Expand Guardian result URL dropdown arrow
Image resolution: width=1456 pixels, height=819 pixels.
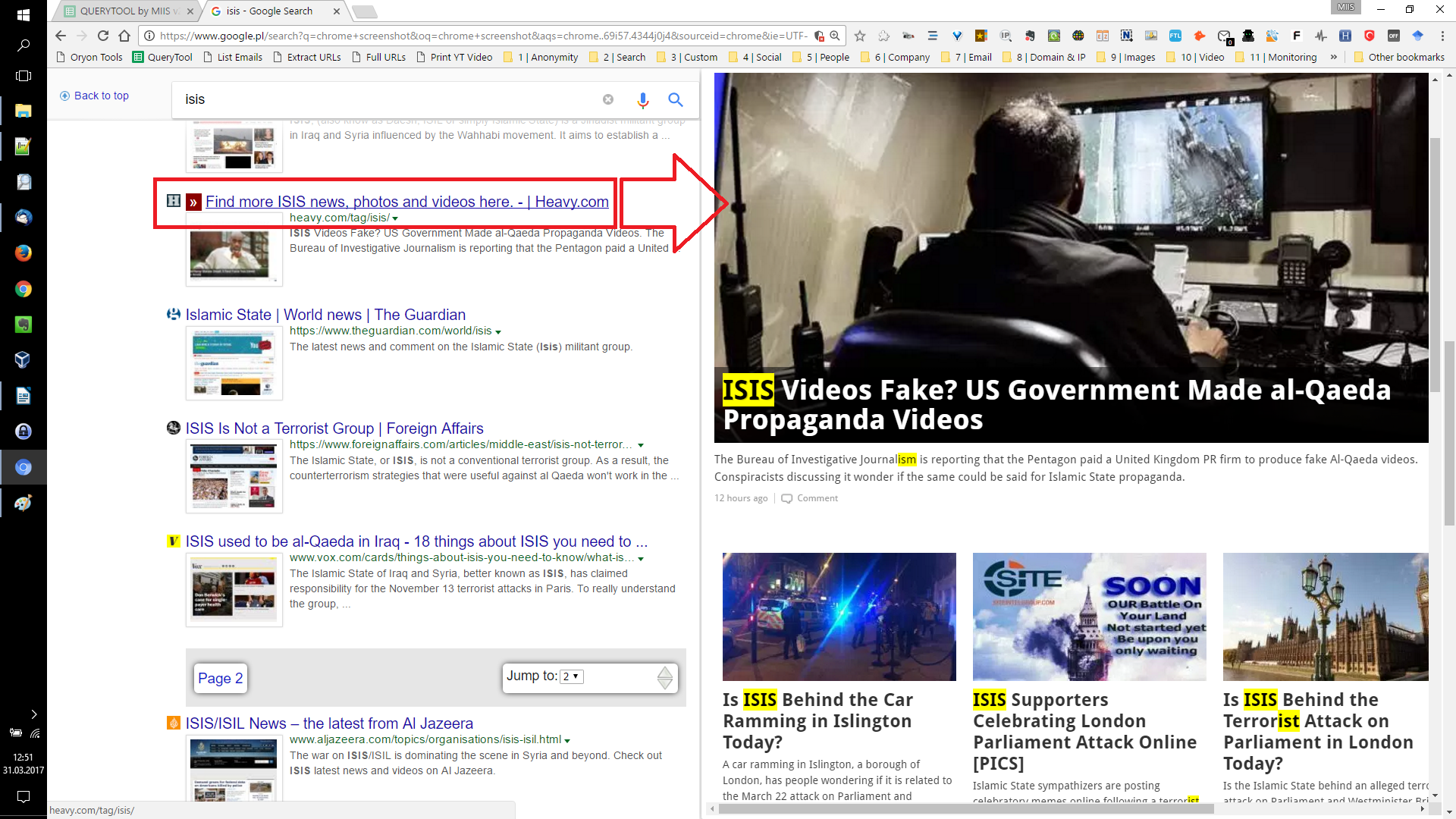click(498, 332)
